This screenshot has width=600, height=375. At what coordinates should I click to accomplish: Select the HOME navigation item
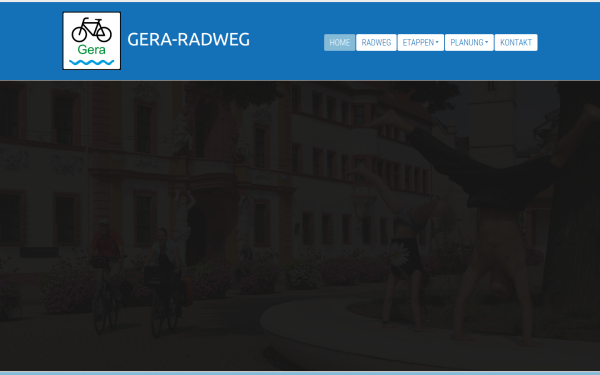tap(339, 42)
